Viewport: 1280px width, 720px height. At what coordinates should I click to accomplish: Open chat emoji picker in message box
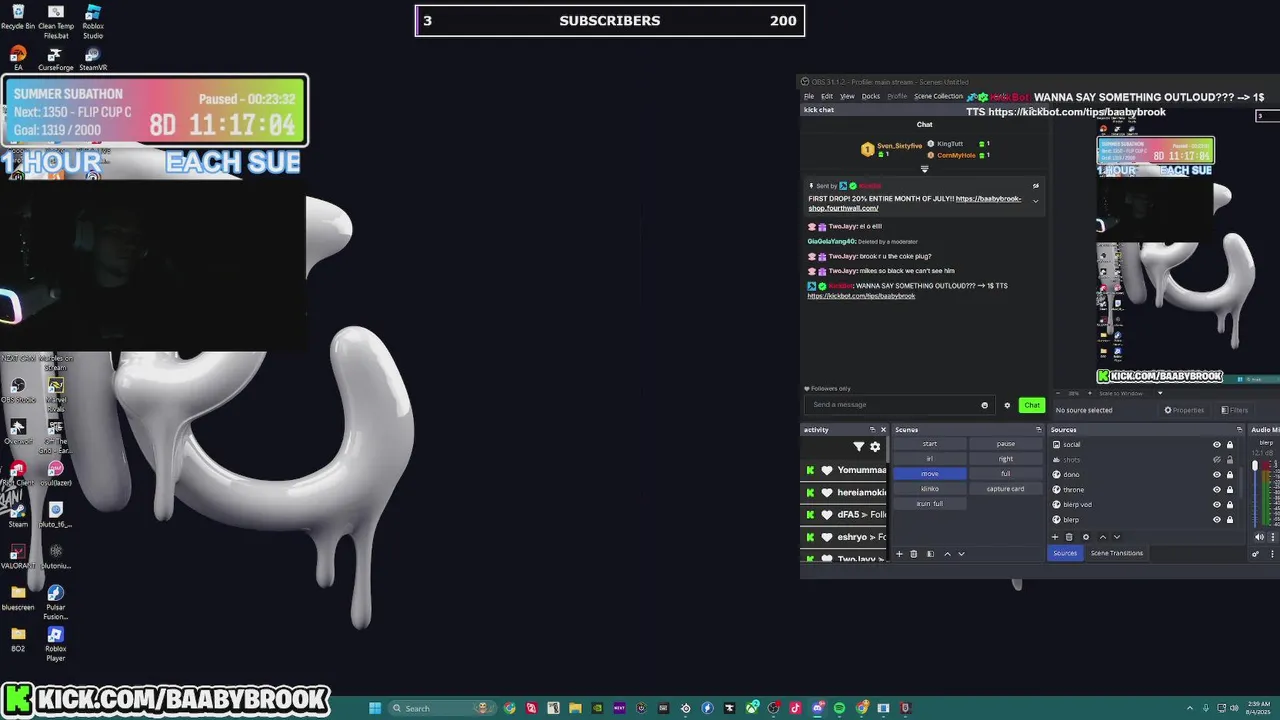pos(984,405)
